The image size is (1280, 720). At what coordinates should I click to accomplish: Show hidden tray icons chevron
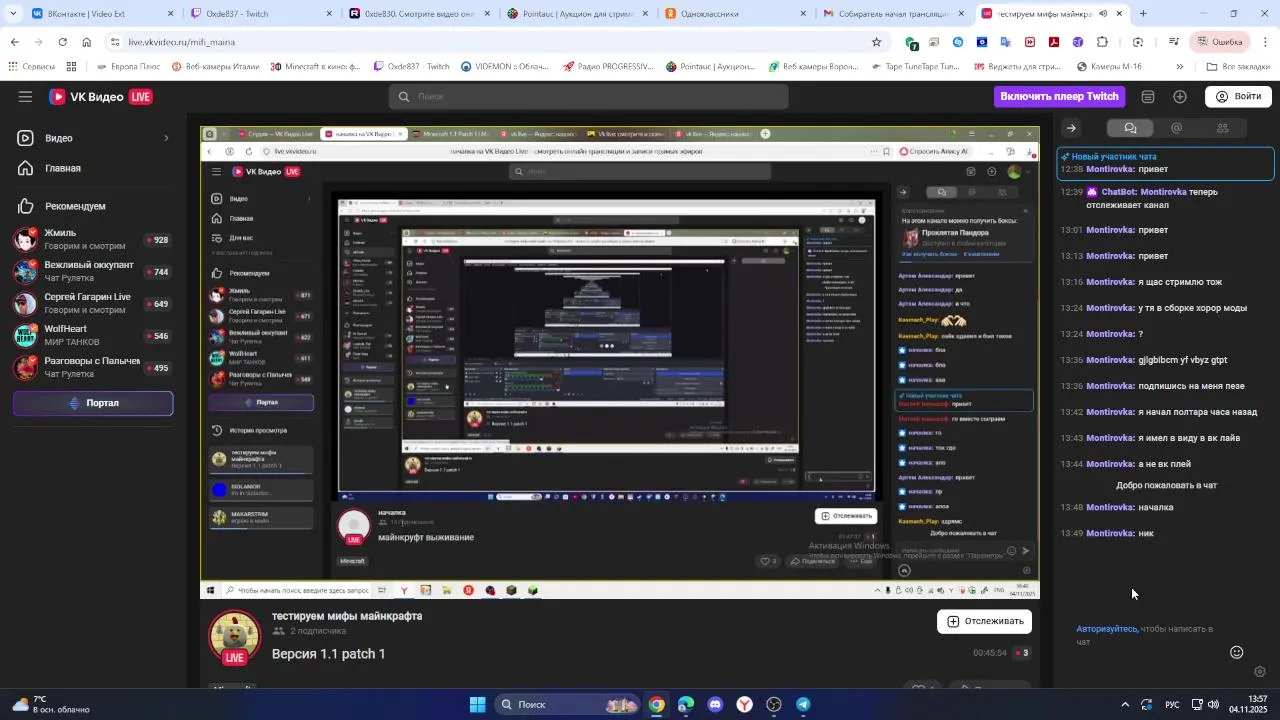click(x=1124, y=704)
